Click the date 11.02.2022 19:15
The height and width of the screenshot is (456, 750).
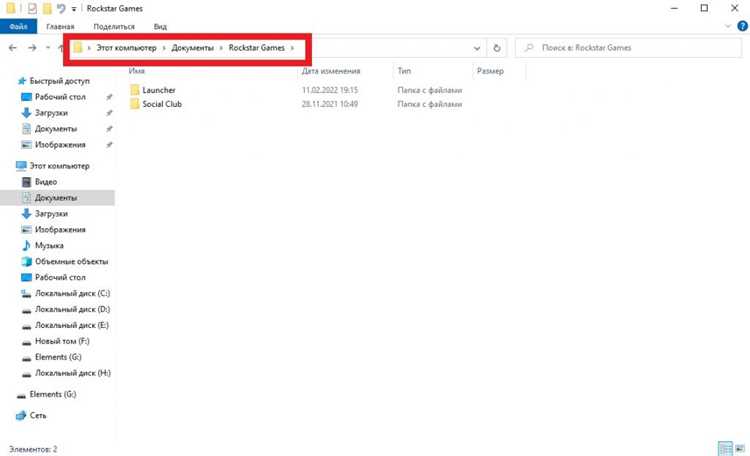point(330,90)
